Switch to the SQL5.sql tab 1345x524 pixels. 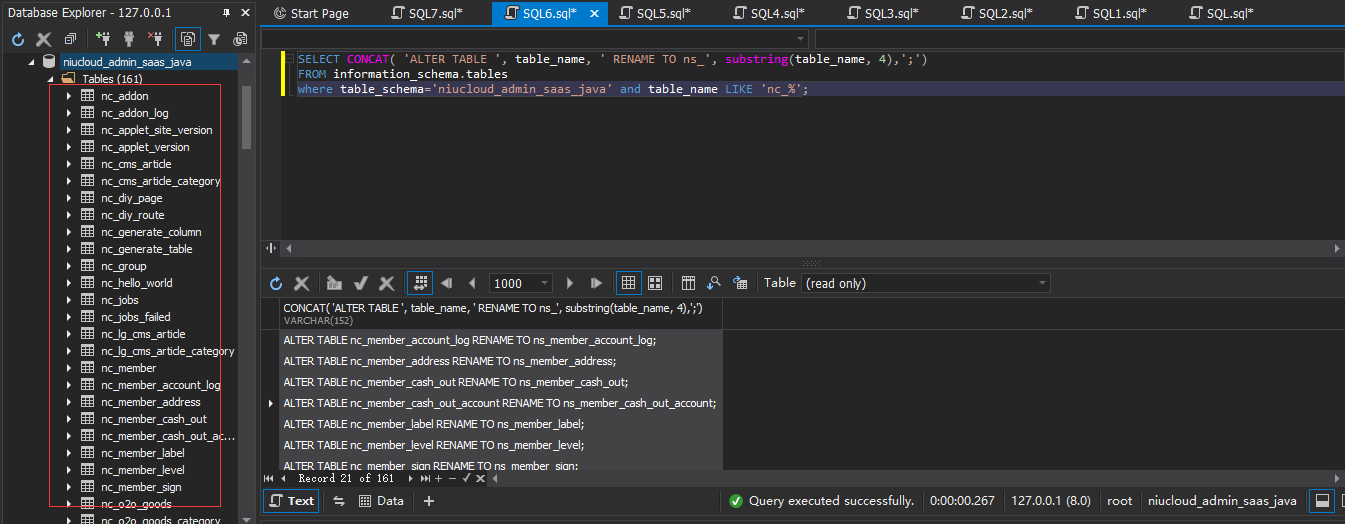656,13
